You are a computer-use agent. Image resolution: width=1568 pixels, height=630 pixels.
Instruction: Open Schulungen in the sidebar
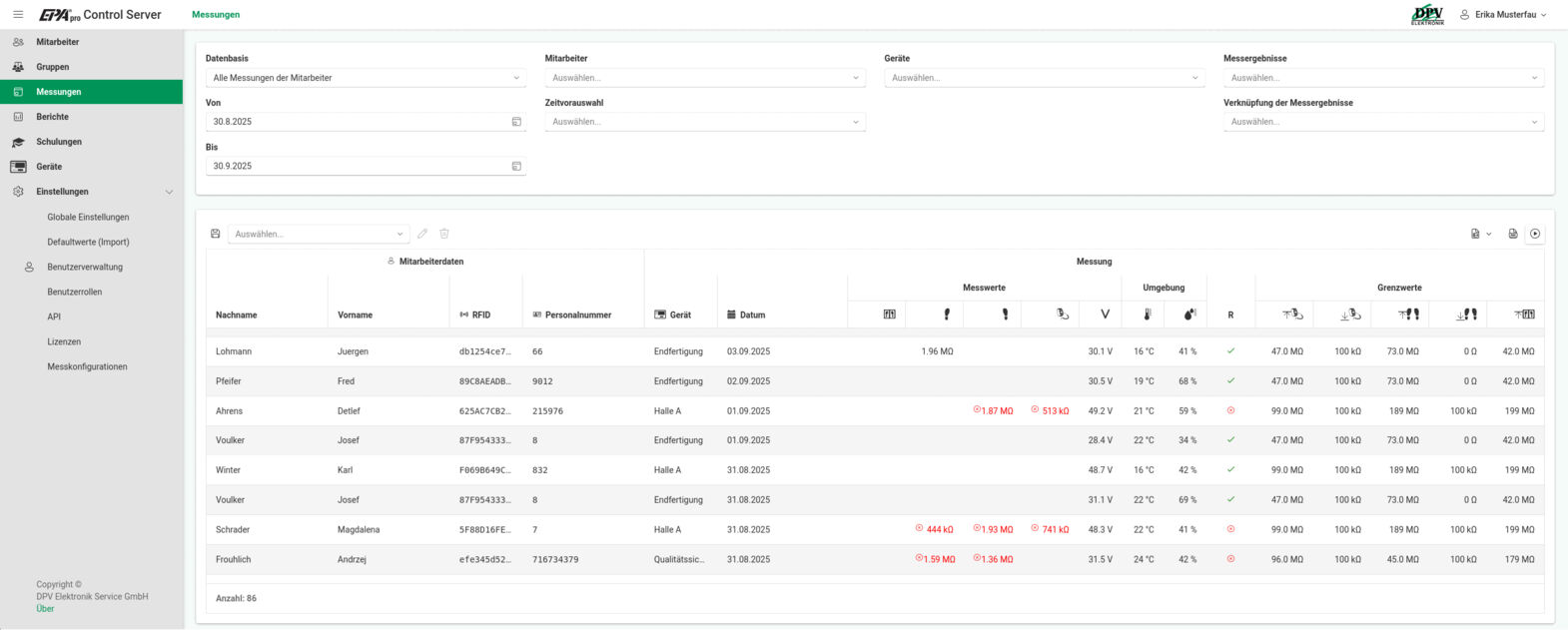[59, 142]
